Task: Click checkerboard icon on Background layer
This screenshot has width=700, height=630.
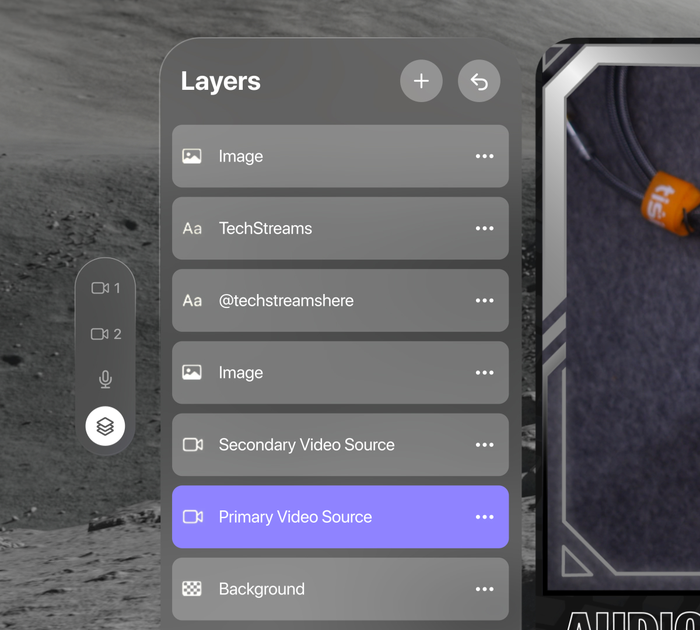Action: pyautogui.click(x=192, y=589)
